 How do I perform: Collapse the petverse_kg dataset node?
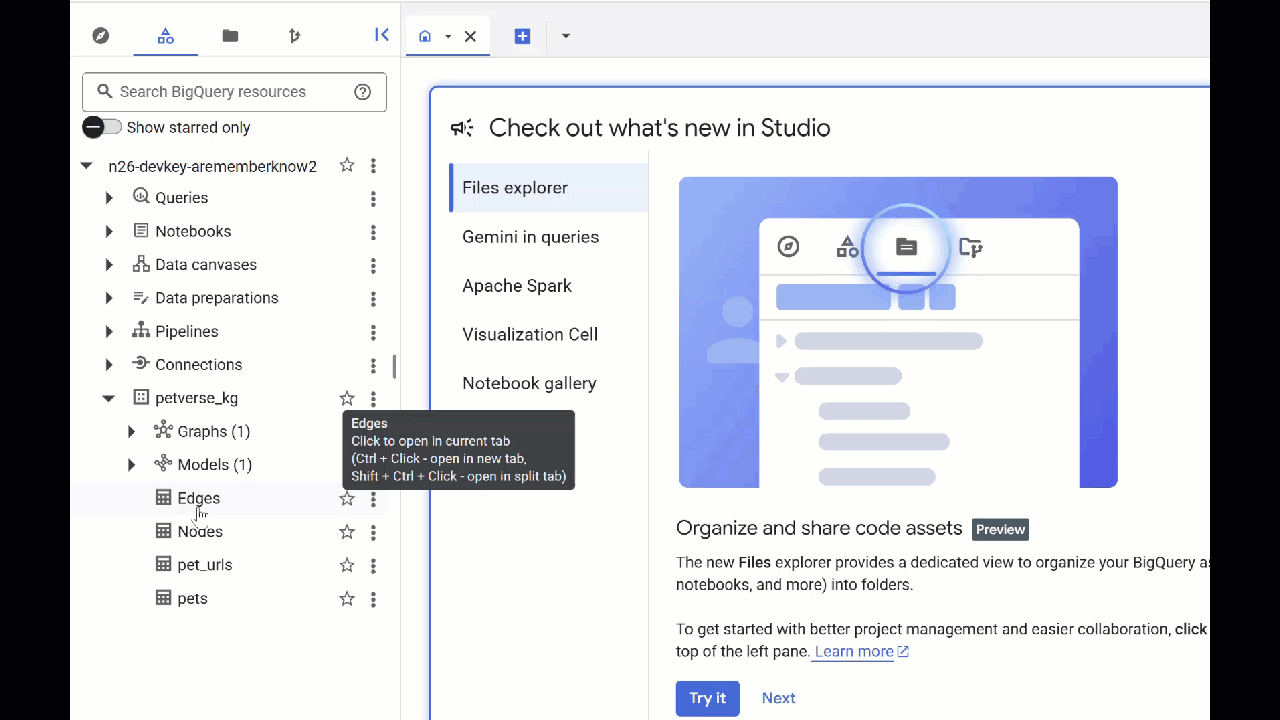[x=109, y=398]
